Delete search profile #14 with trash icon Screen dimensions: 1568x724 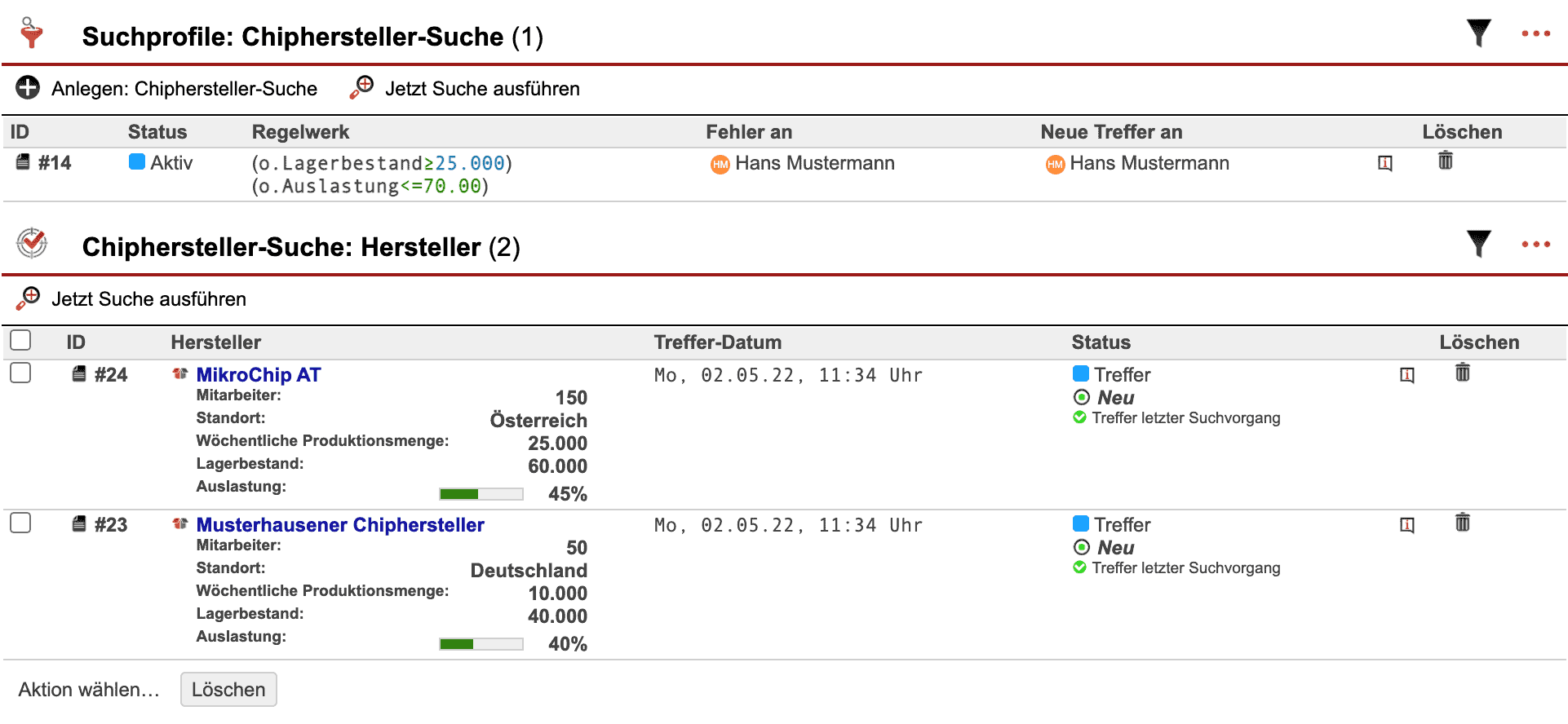click(1445, 161)
